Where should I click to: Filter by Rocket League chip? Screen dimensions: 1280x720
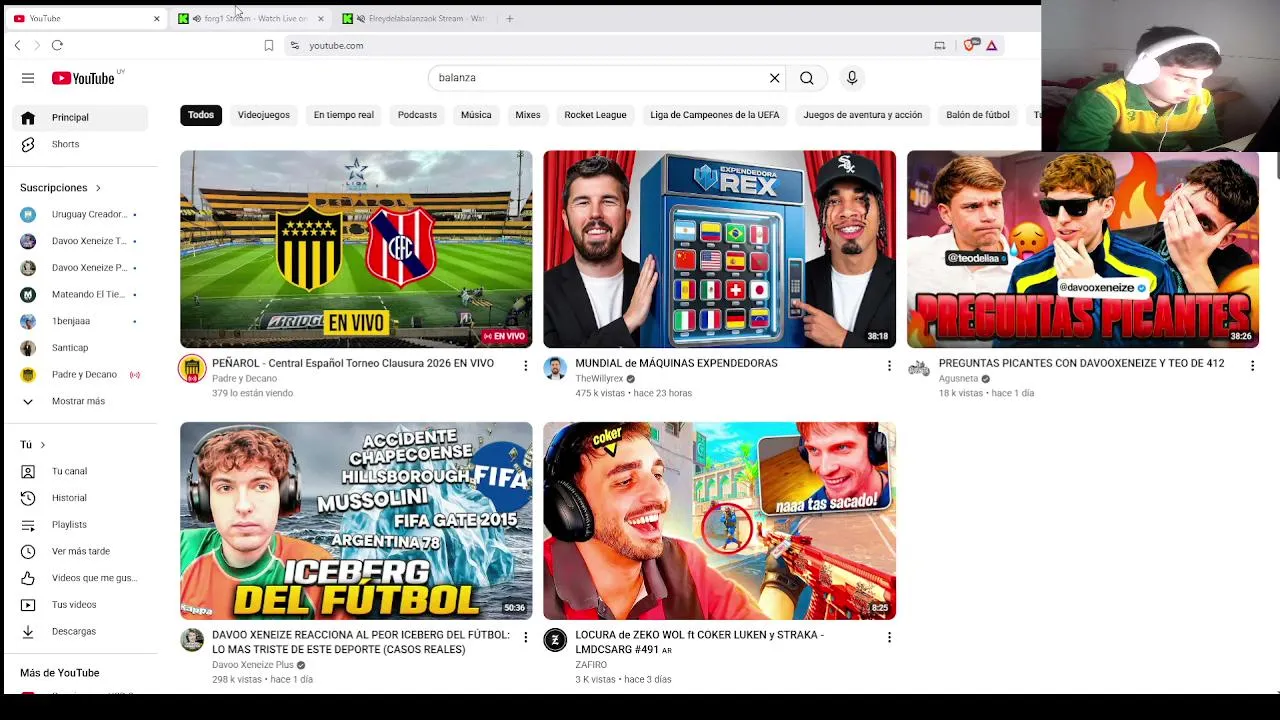[595, 115]
